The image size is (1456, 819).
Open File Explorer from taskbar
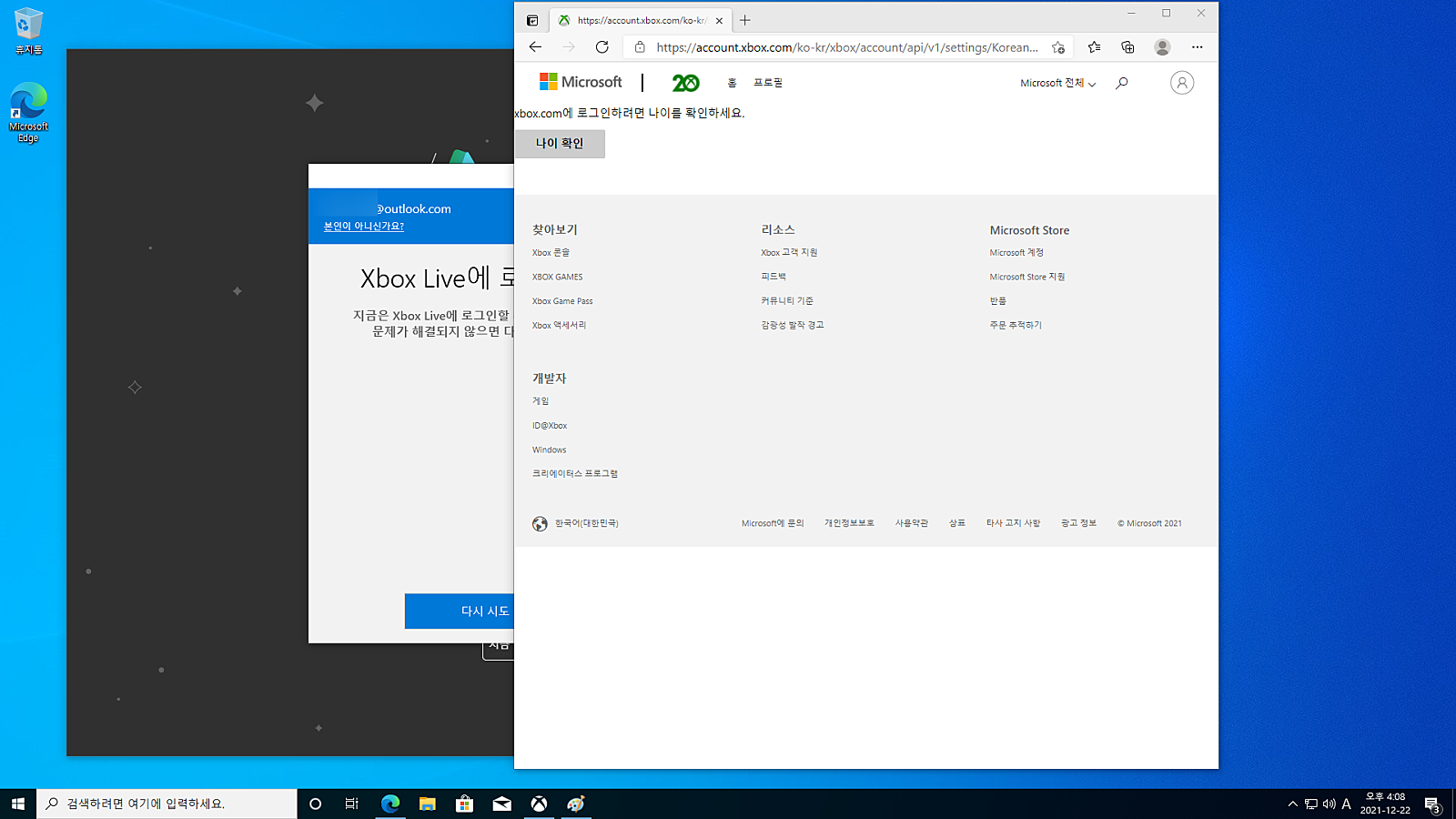[x=428, y=804]
